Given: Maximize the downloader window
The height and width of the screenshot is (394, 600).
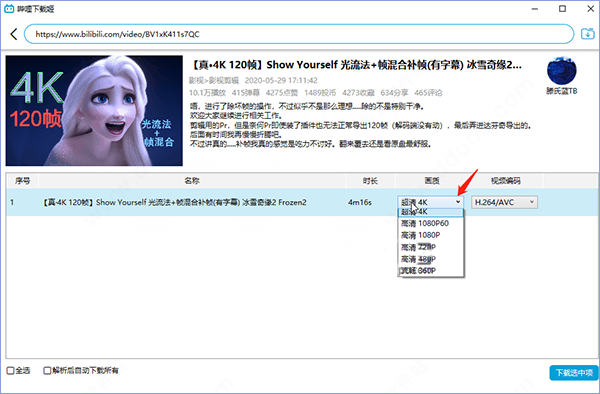Looking at the screenshot, I should pyautogui.click(x=562, y=8).
